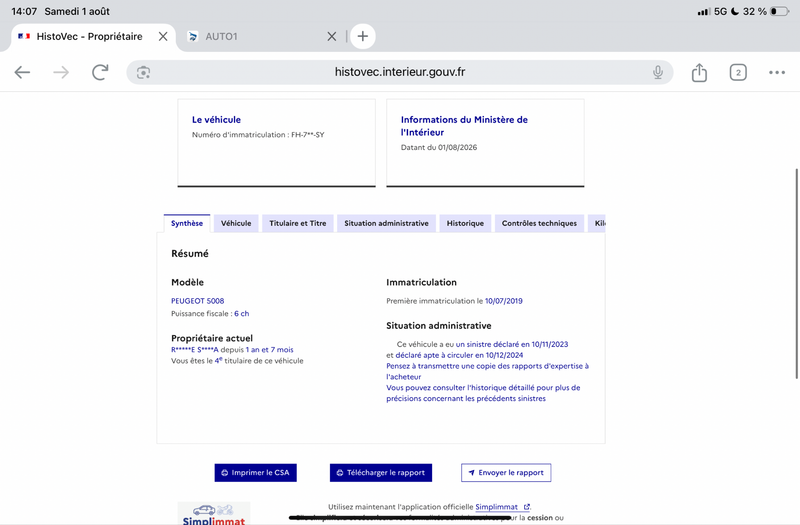Open the Simplimmat link
Image resolution: width=800 pixels, height=525 pixels.
503,507
